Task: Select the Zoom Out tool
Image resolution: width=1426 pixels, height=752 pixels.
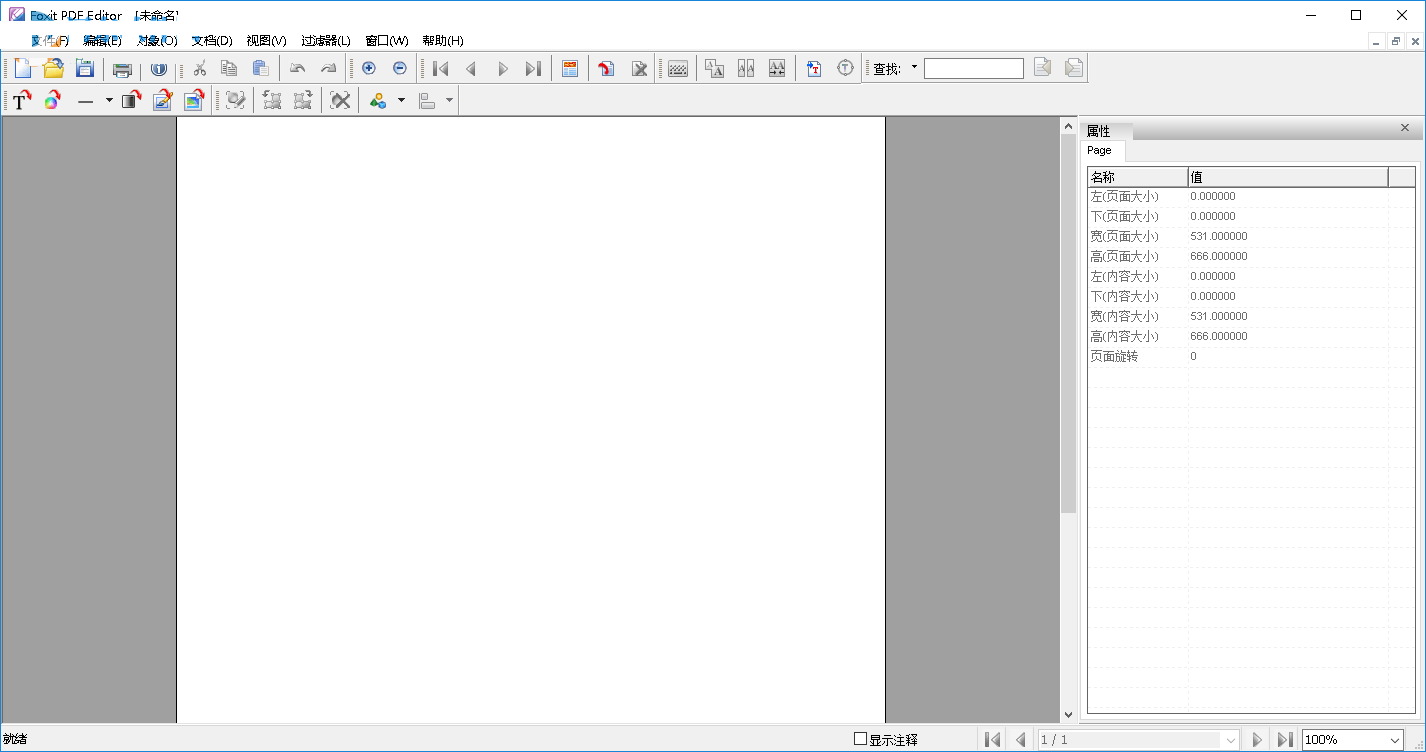Action: coord(399,68)
